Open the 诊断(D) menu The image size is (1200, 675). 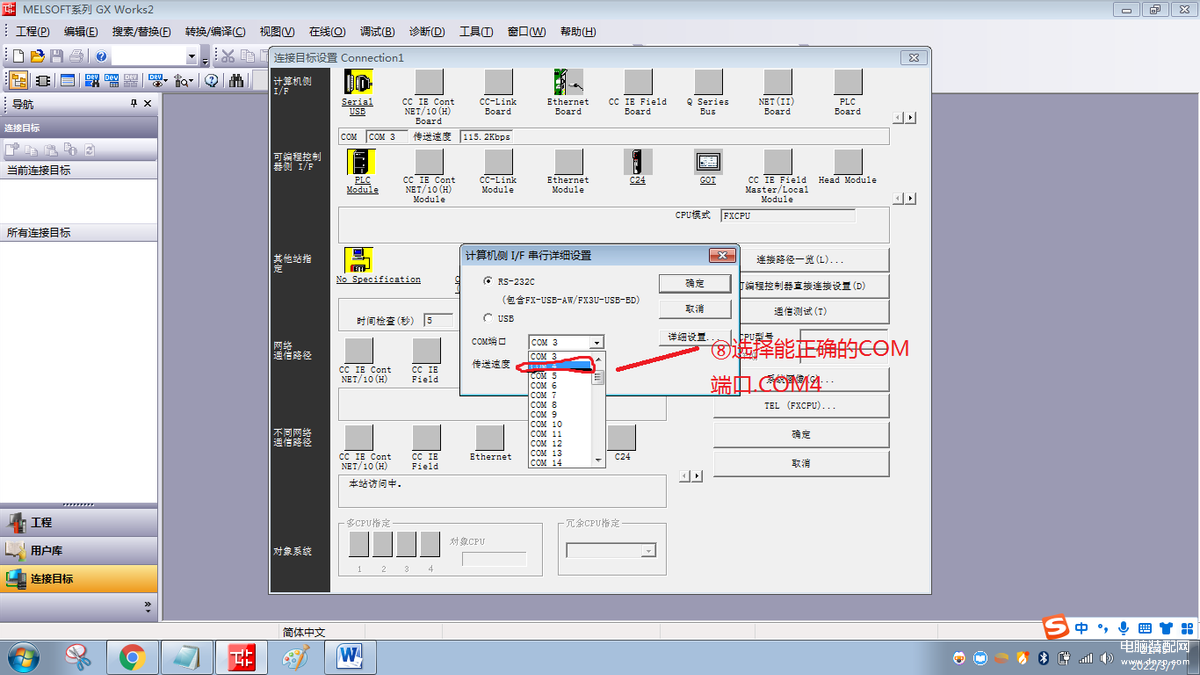pyautogui.click(x=427, y=32)
